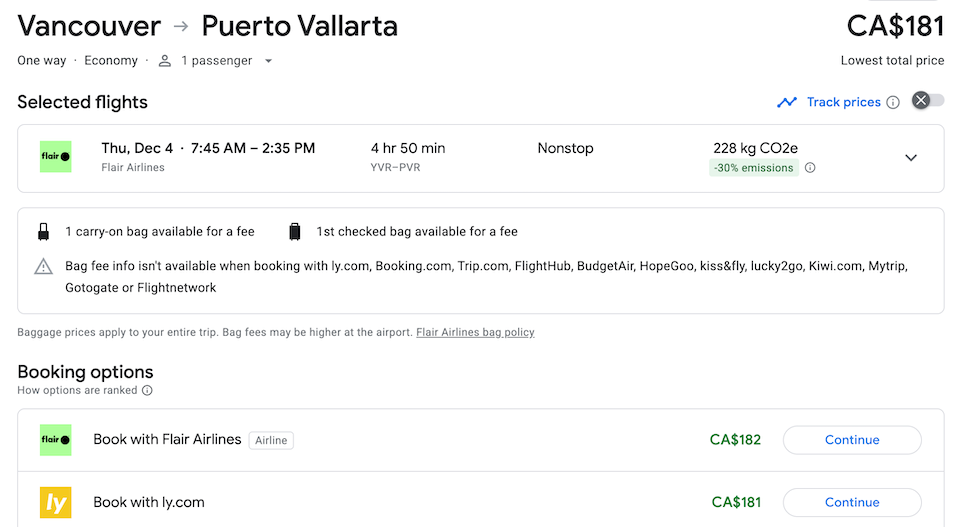The height and width of the screenshot is (527, 960).
Task: Open the passenger count dropdown
Action: (268, 61)
